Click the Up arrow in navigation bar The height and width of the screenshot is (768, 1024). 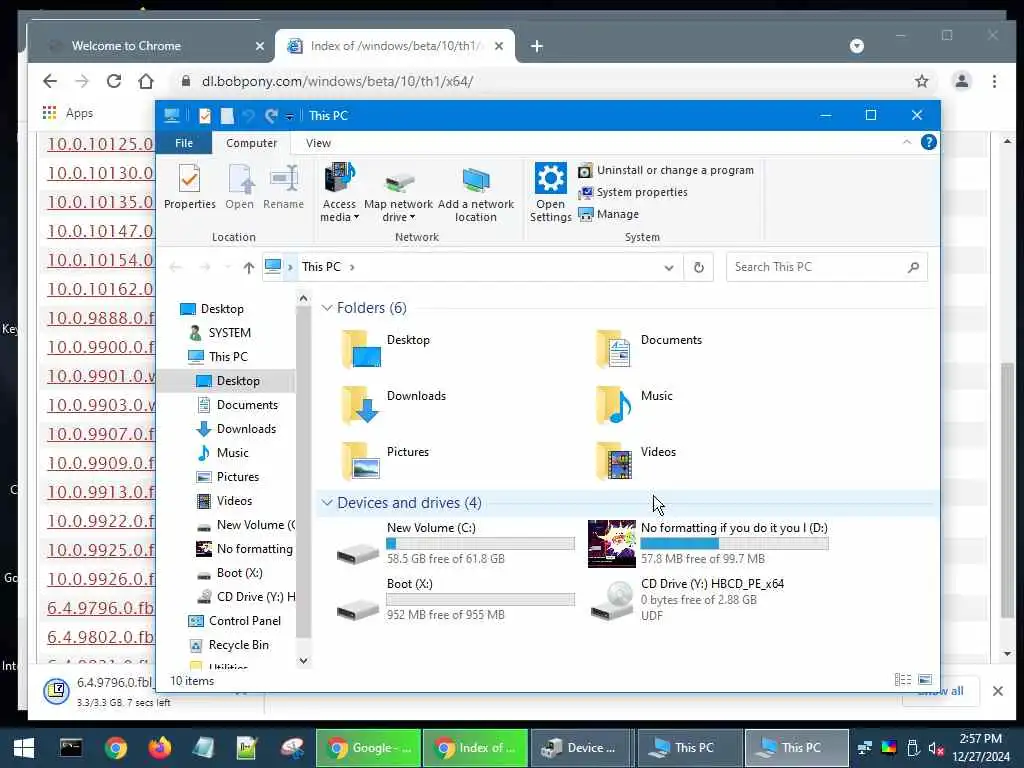point(248,267)
